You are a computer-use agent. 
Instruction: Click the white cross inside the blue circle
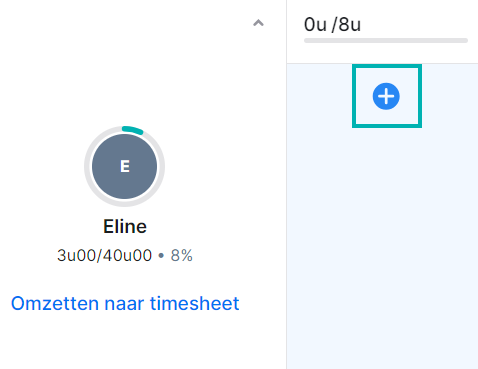386,96
